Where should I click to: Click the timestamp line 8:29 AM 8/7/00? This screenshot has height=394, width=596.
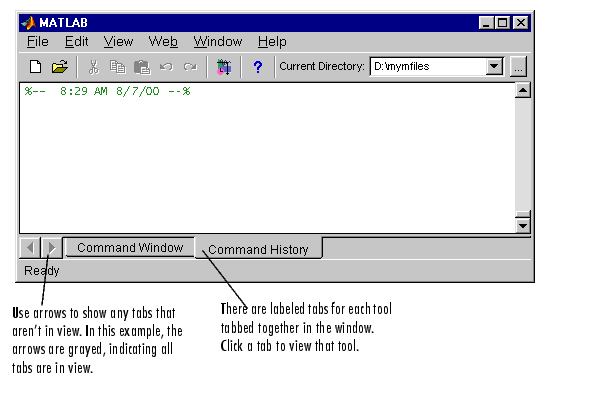pyautogui.click(x=107, y=91)
